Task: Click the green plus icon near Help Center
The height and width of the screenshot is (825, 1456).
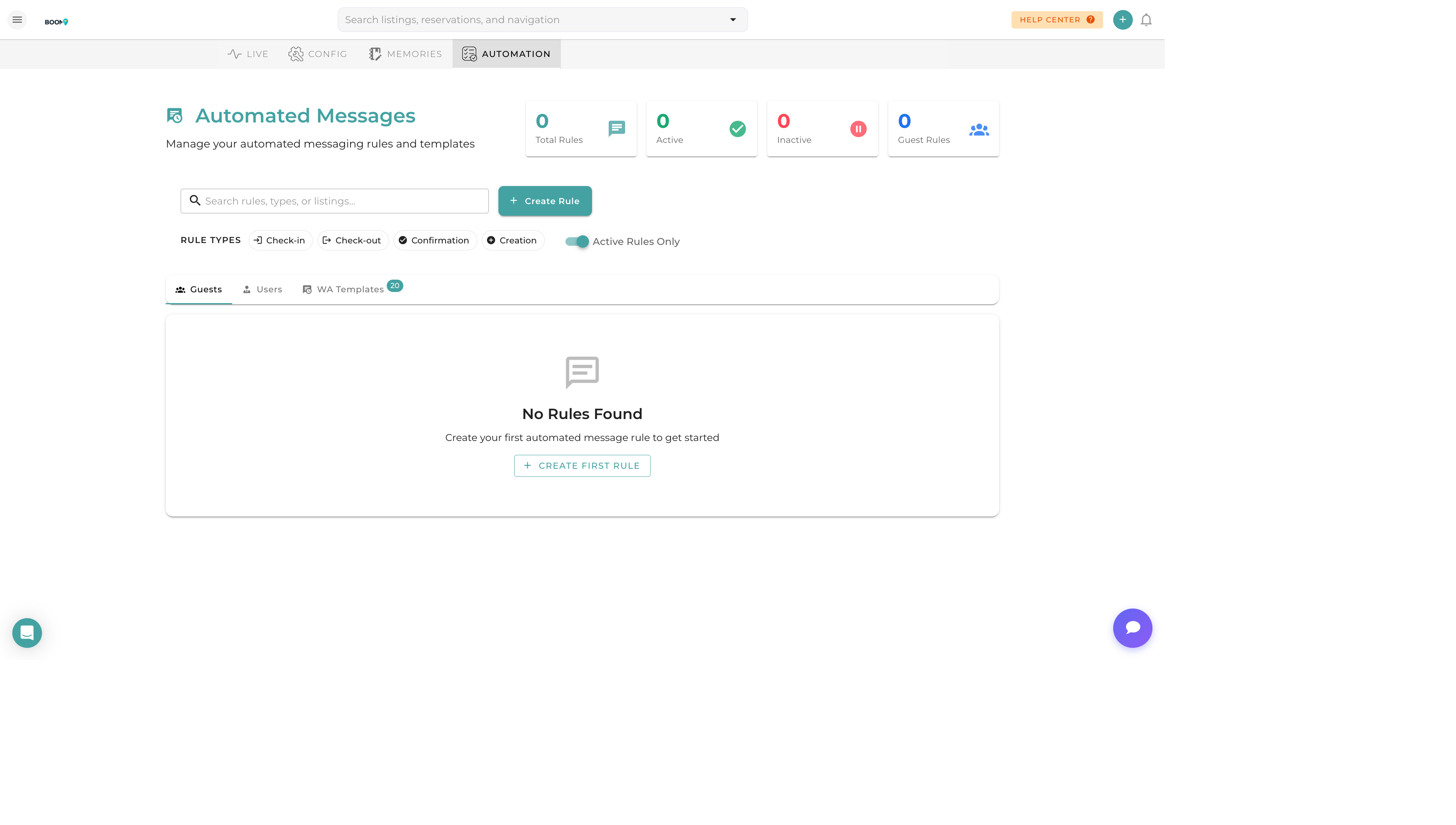Action: 1122,19
